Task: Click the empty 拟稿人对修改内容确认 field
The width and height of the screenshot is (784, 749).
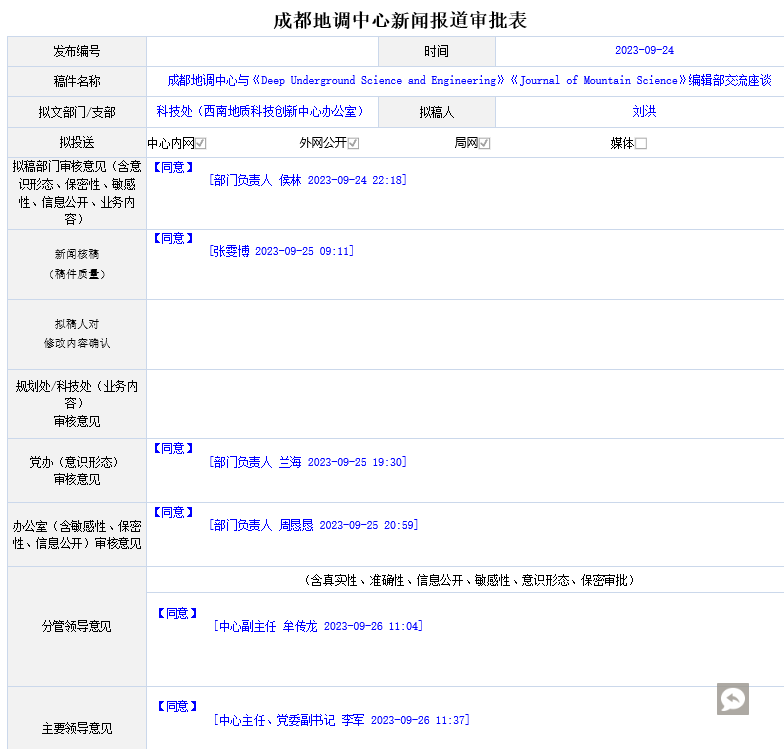Action: [x=465, y=334]
